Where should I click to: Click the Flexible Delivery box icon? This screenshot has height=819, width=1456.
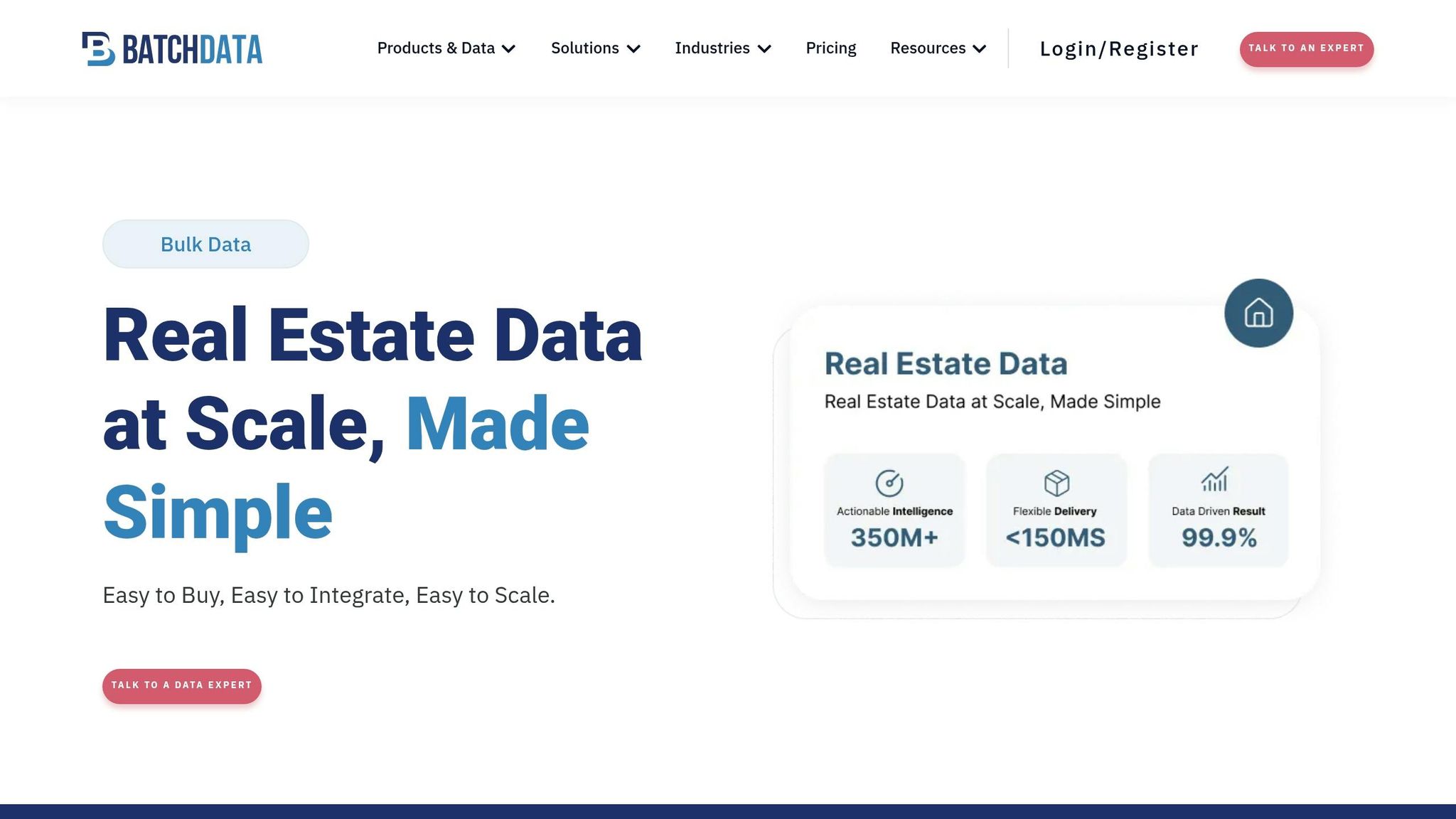point(1056,483)
